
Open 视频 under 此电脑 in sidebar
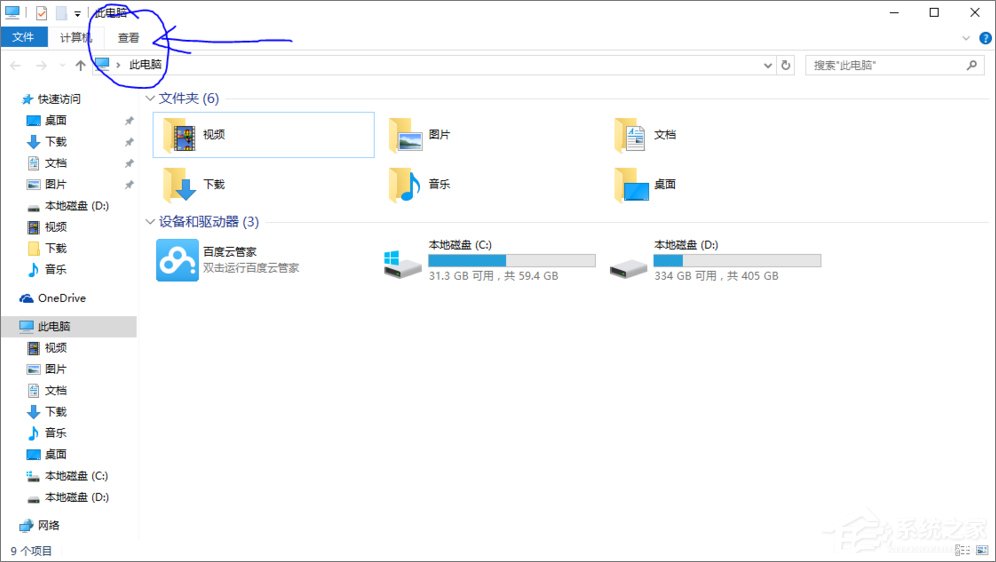click(x=55, y=348)
